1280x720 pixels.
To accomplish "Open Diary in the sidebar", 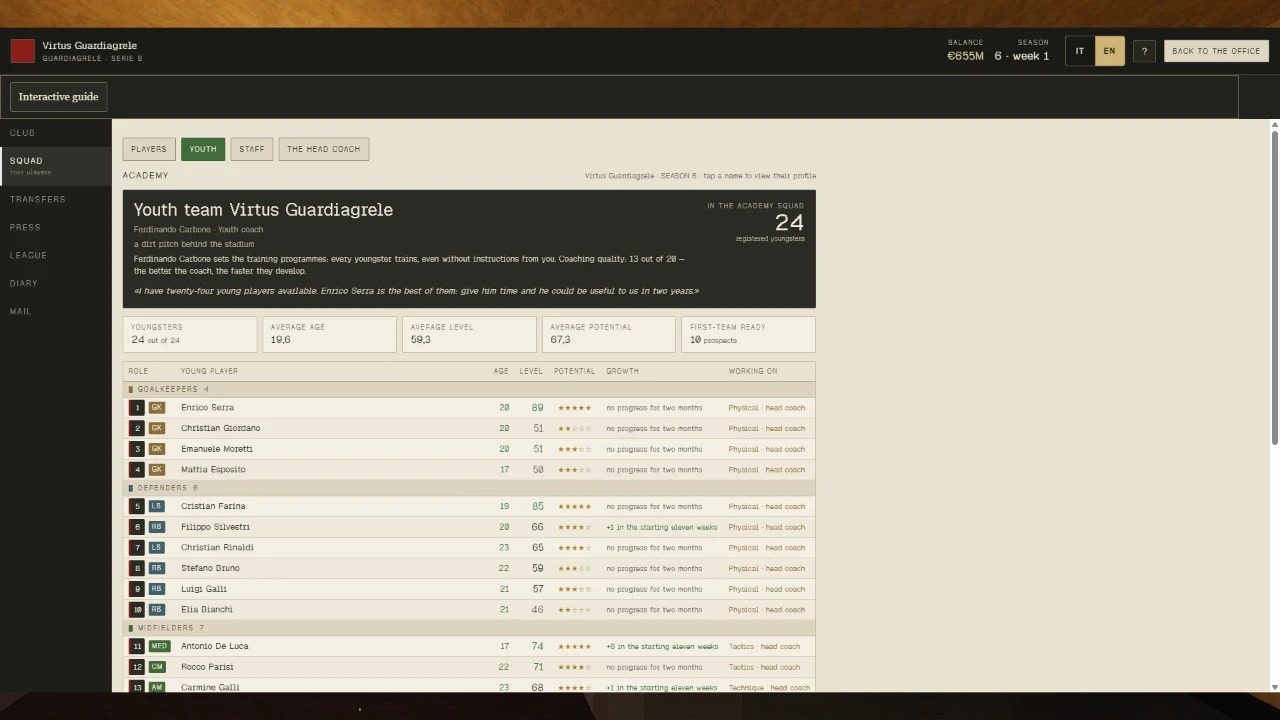I will click(56, 283).
